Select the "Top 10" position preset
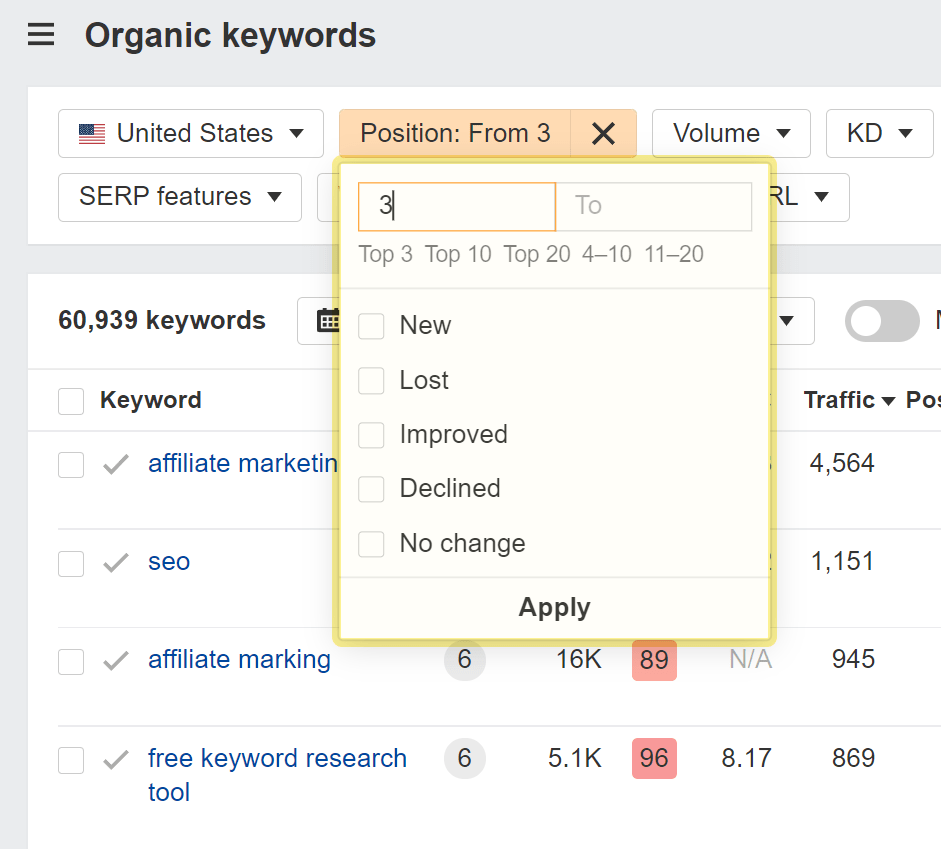 pos(457,254)
